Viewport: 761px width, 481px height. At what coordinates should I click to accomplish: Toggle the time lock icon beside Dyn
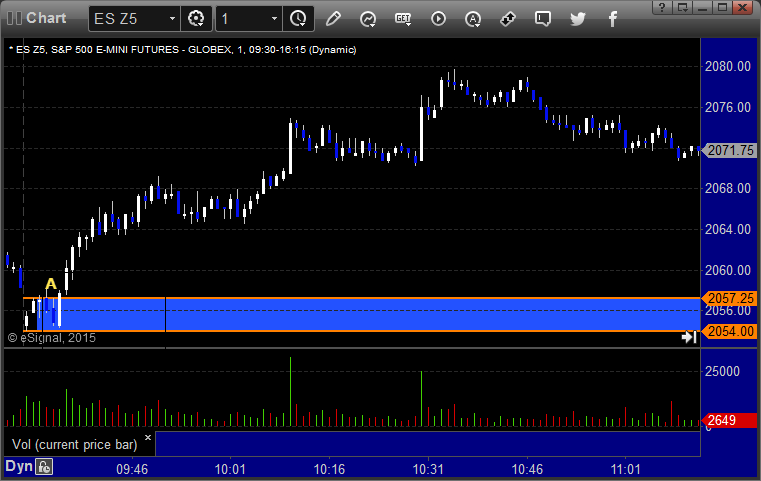click(44, 467)
